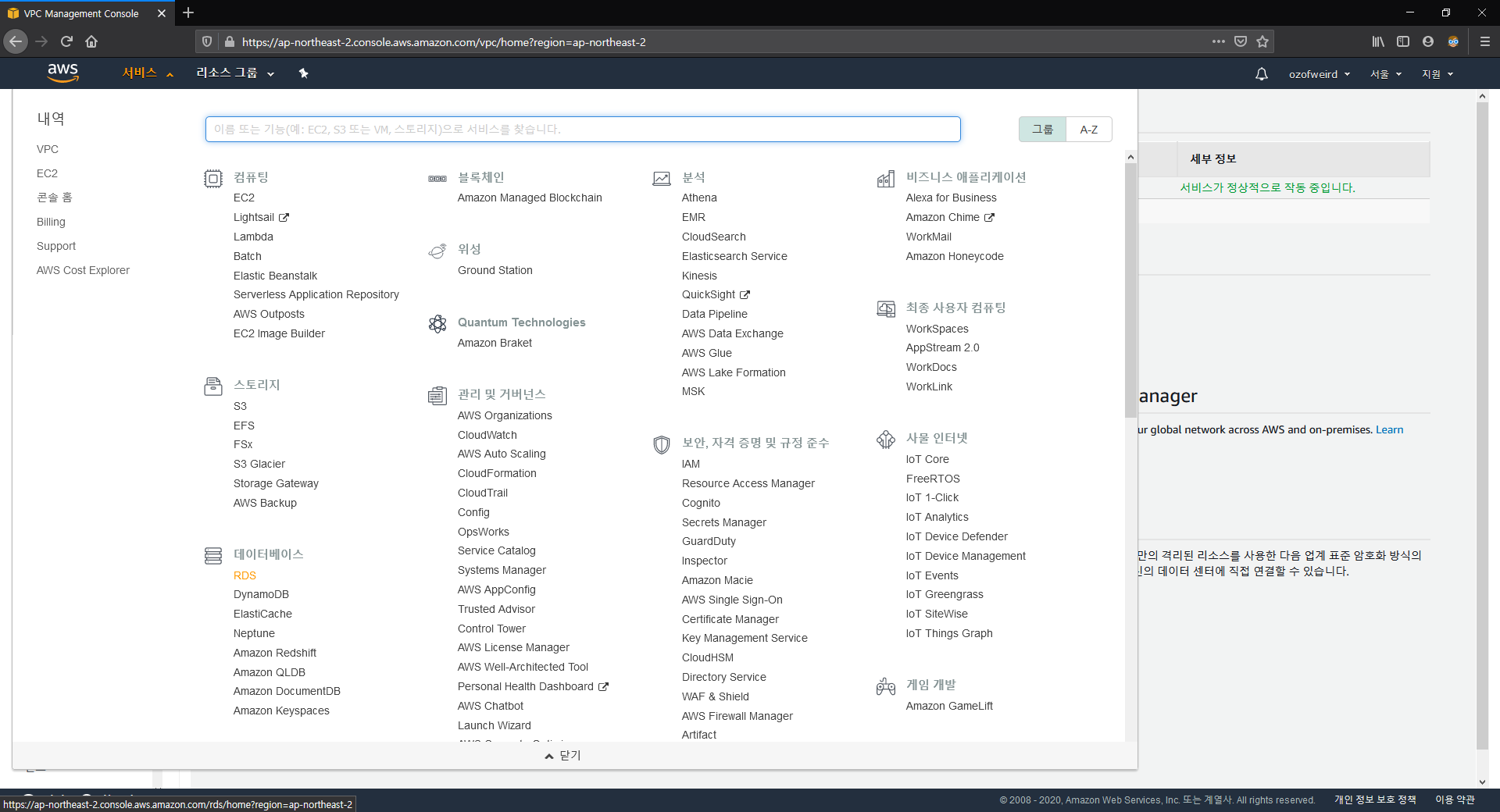Open Firefox library icon
The width and height of the screenshot is (1500, 812).
[1378, 41]
